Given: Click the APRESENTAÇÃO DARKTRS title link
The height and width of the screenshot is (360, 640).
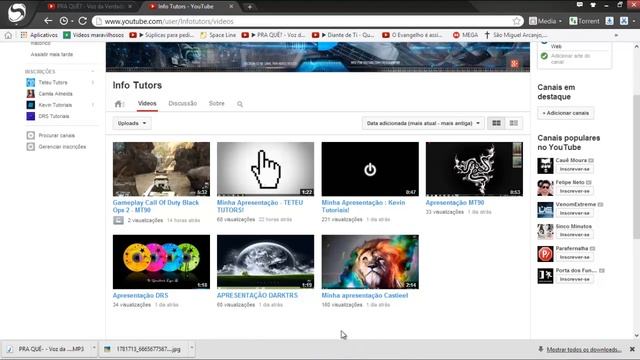Looking at the screenshot, I should (257, 295).
